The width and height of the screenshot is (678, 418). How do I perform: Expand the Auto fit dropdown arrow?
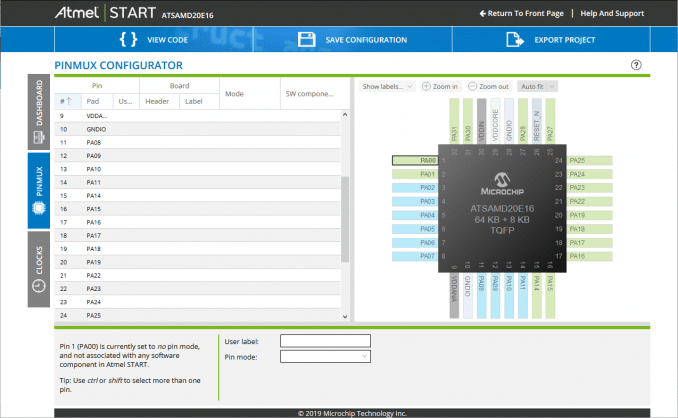[552, 87]
